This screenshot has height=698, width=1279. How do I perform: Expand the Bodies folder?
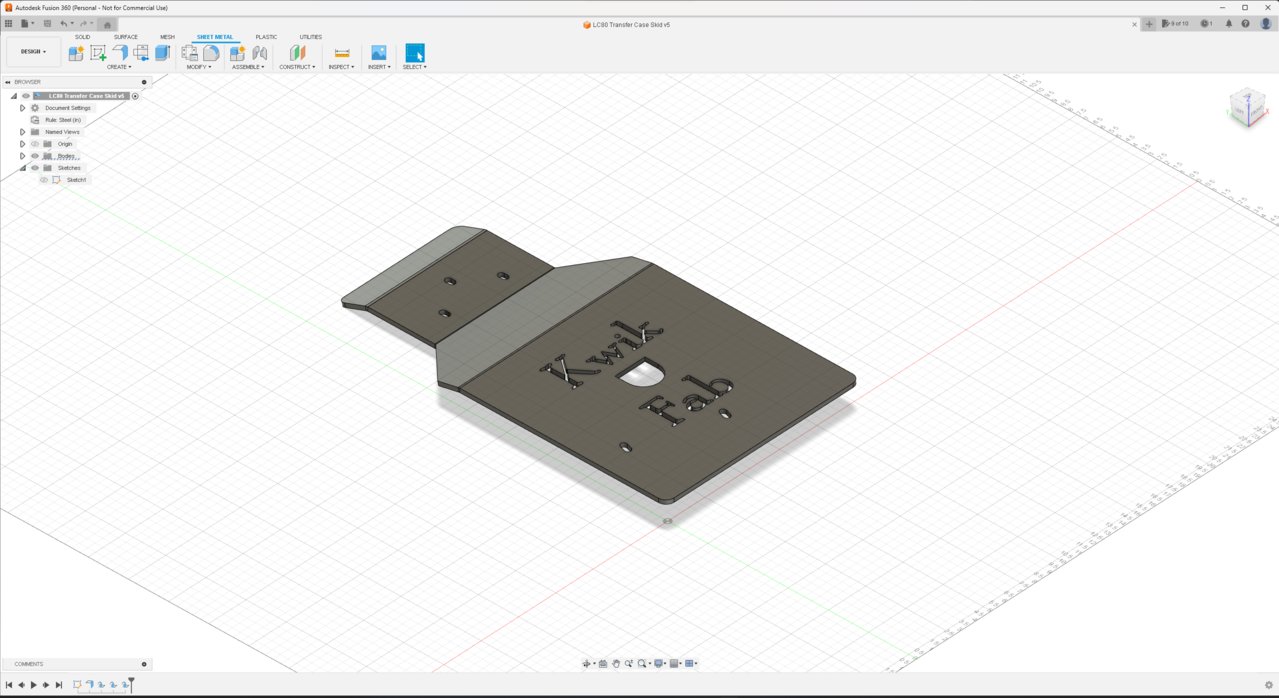(22, 156)
